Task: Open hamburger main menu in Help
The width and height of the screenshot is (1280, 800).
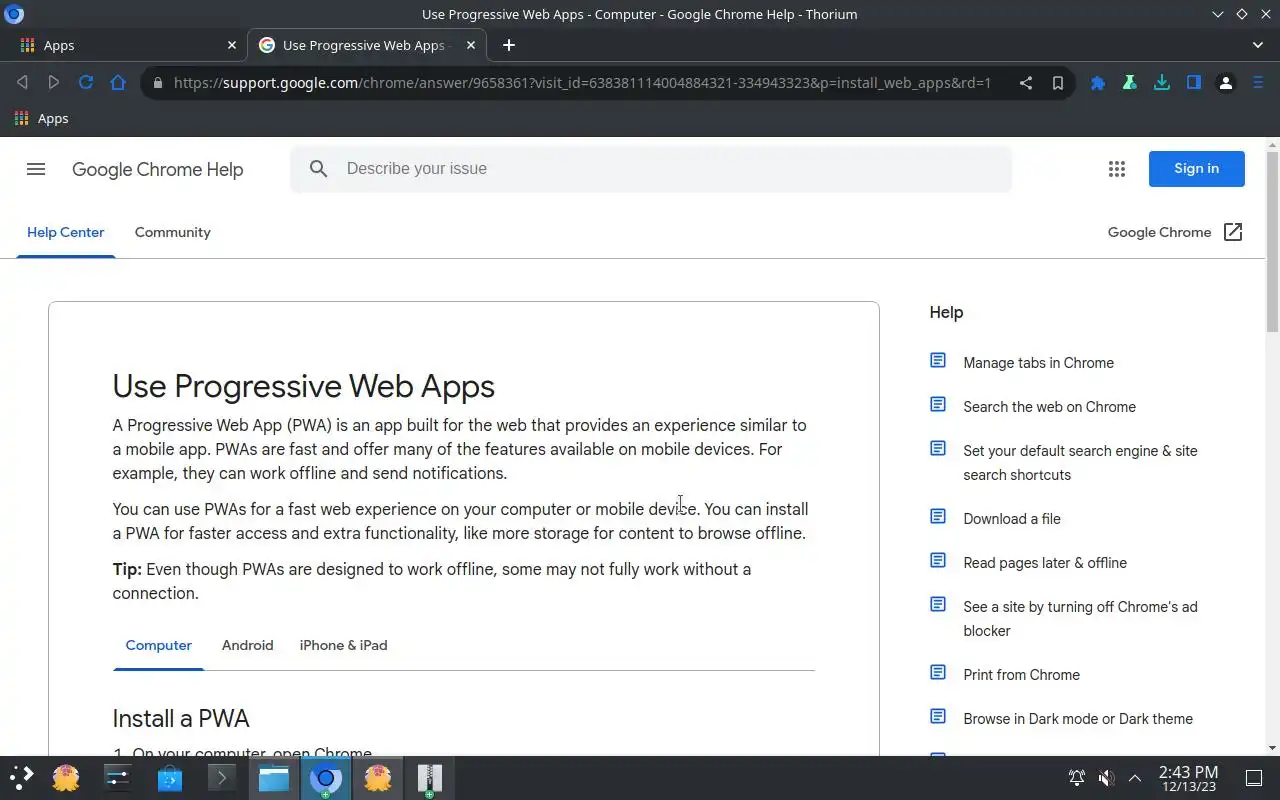Action: (x=36, y=169)
